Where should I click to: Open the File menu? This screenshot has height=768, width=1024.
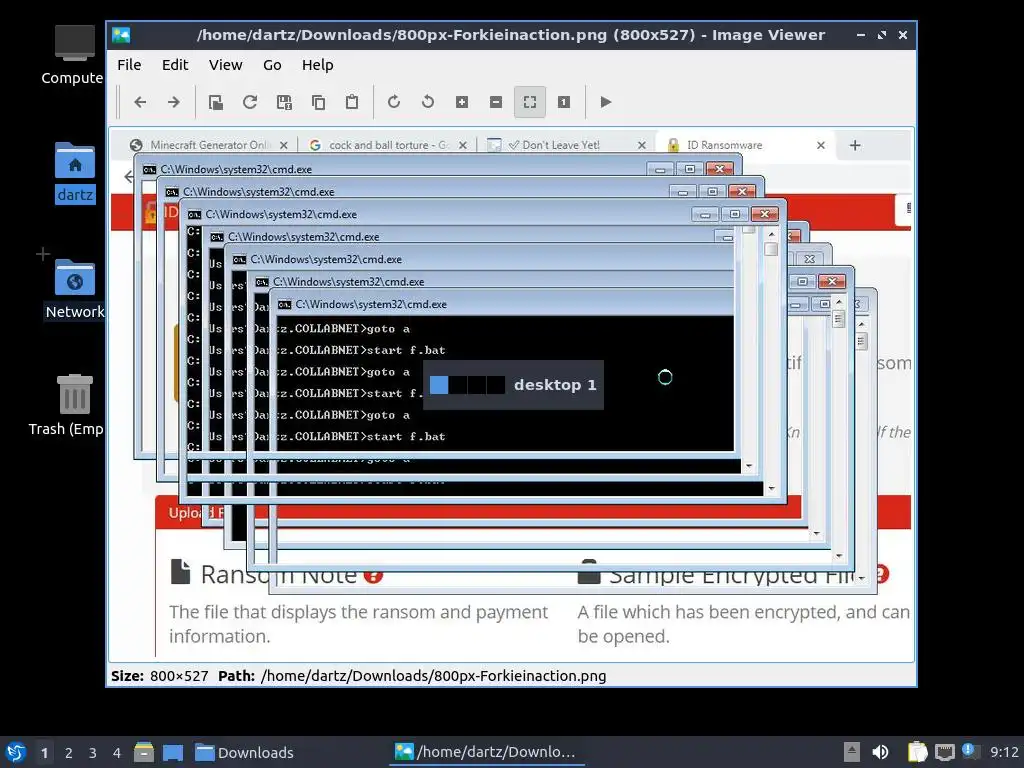pos(129,65)
